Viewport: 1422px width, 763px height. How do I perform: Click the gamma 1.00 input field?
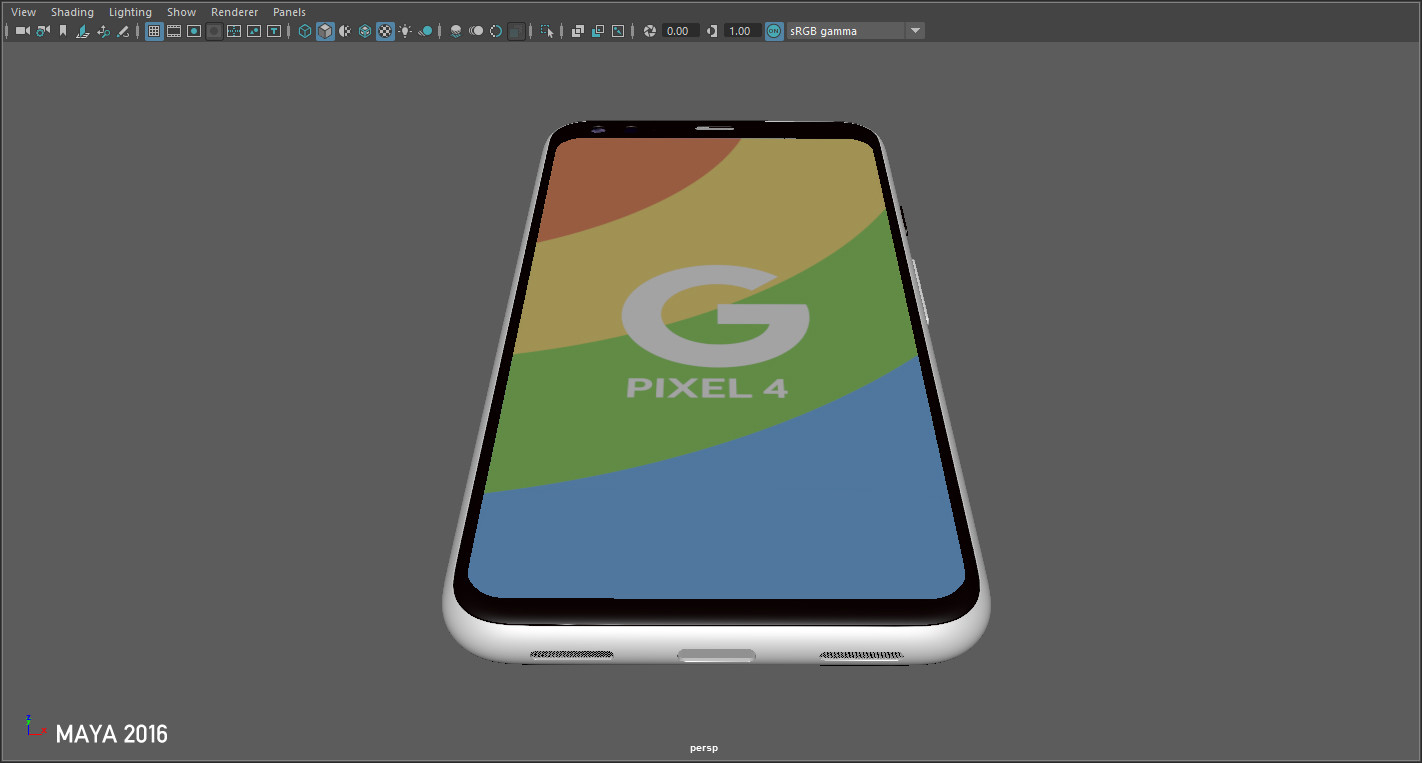point(741,31)
